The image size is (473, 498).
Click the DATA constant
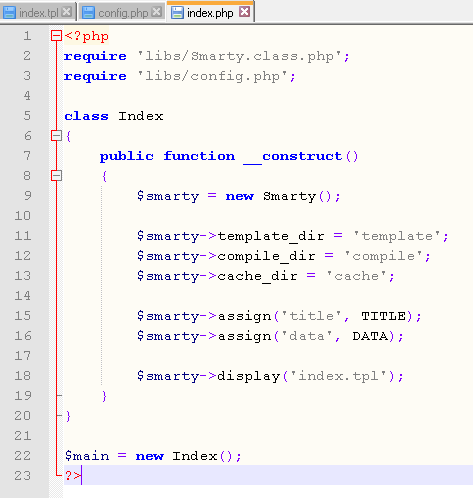[370, 336]
